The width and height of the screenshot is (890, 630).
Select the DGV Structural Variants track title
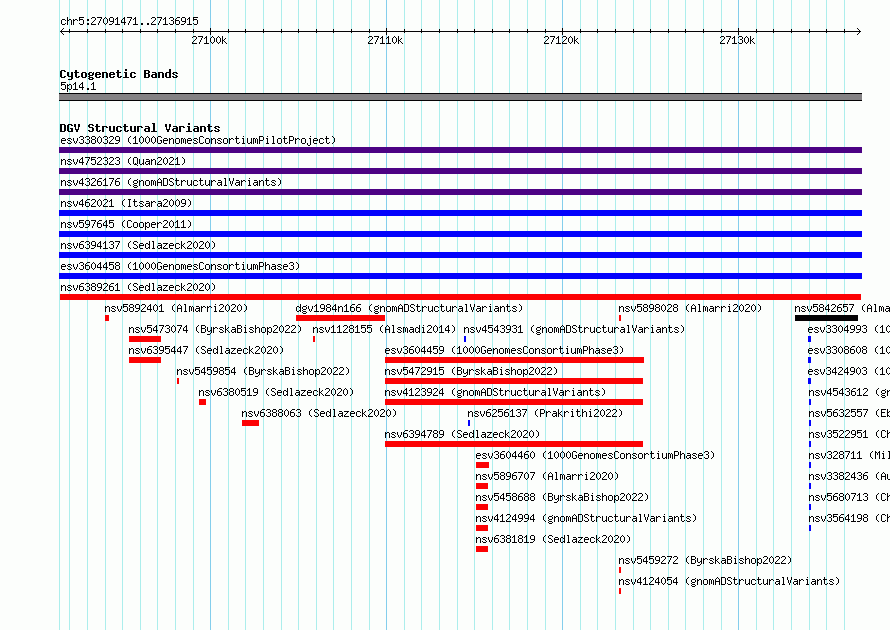click(x=140, y=128)
